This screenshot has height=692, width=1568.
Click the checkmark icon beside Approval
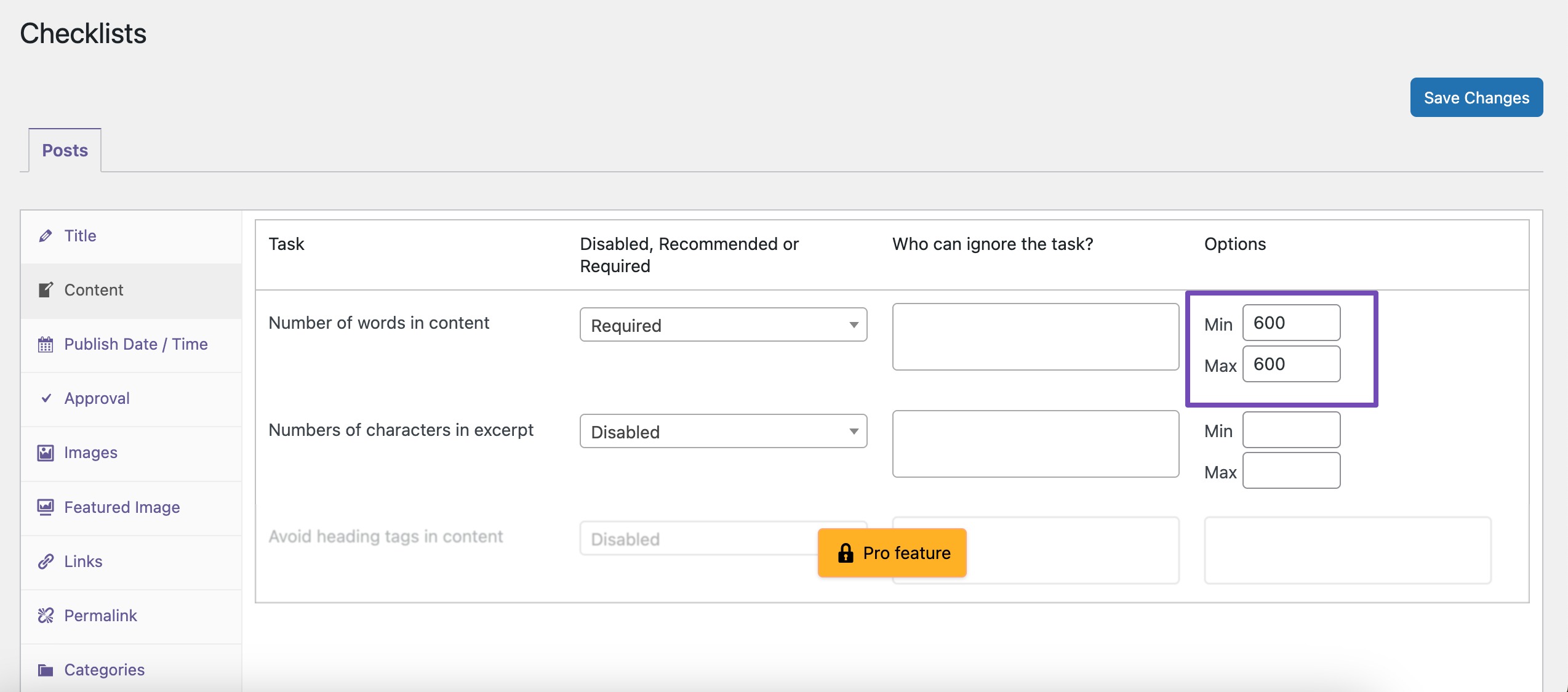pos(46,398)
